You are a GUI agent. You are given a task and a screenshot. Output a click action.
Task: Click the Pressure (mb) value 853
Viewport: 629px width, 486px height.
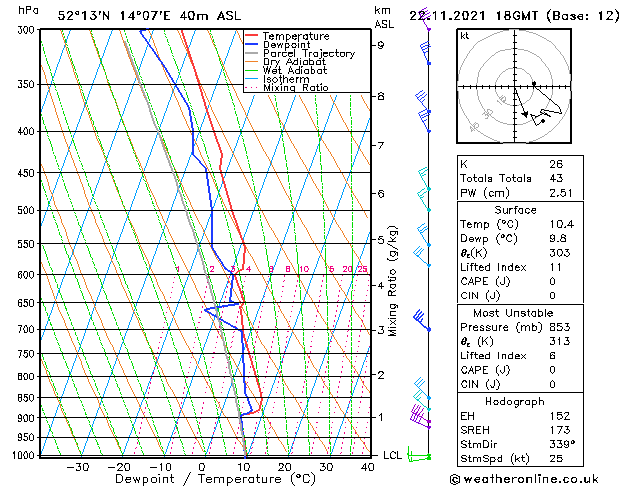coord(560,327)
